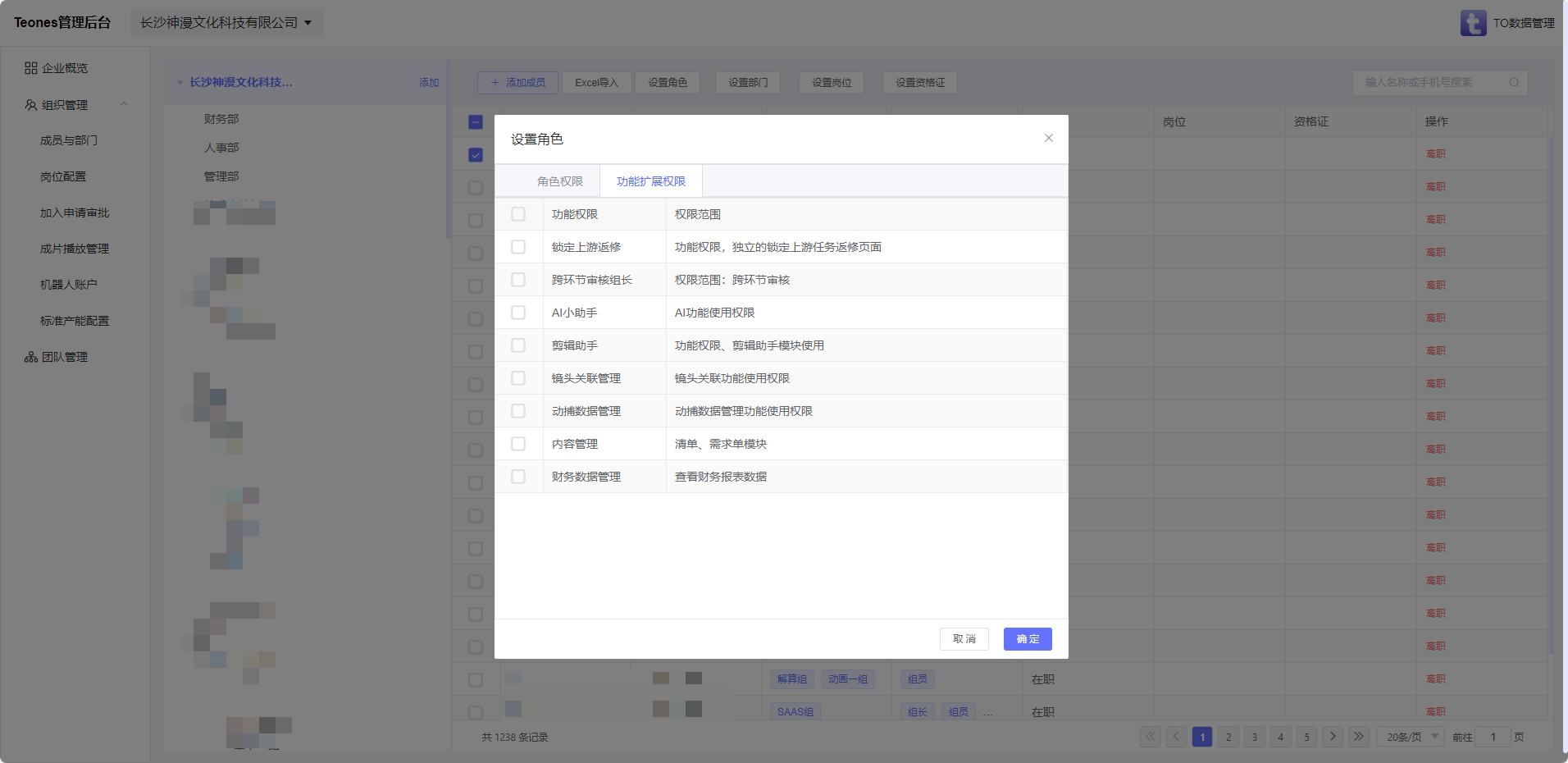
Task: Select the 功能扩展权限 tab
Action: [x=650, y=181]
